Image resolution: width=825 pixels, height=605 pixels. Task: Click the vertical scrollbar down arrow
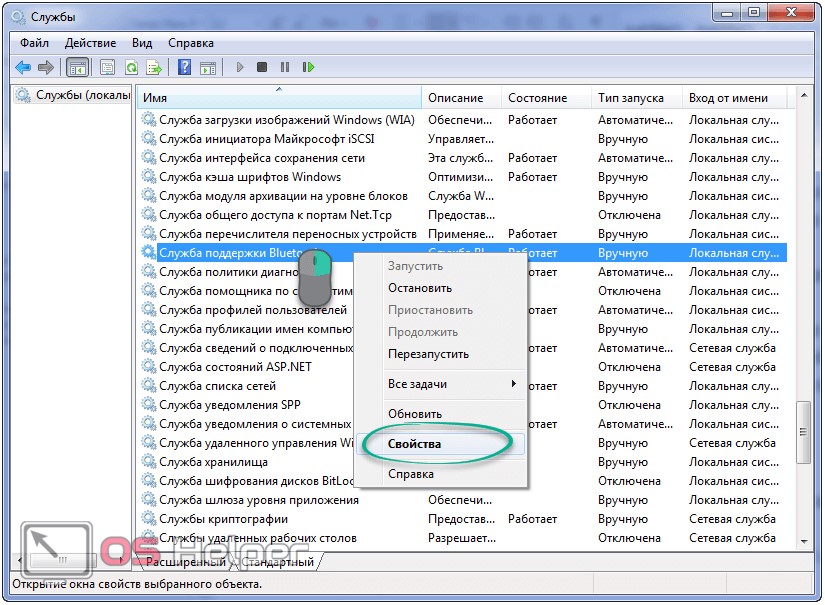click(x=804, y=540)
